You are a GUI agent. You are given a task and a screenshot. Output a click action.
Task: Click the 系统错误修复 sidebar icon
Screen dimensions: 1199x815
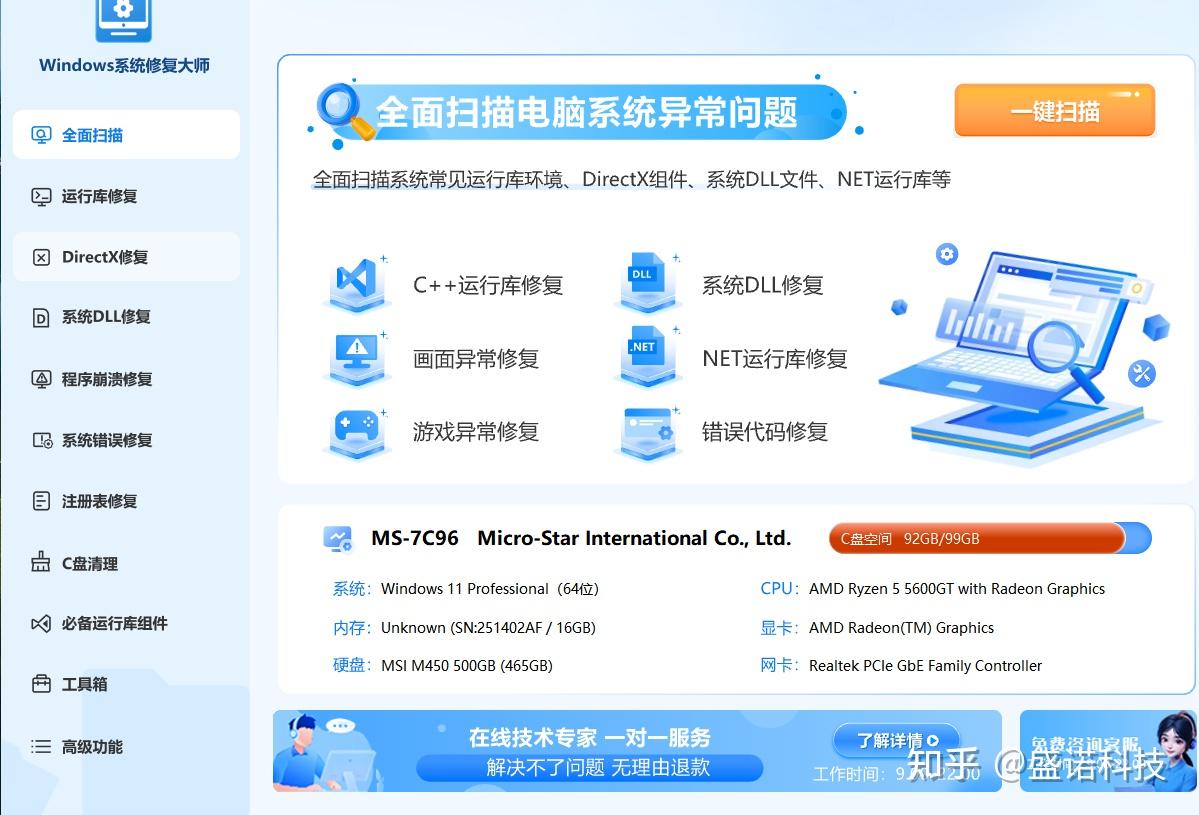(x=42, y=440)
